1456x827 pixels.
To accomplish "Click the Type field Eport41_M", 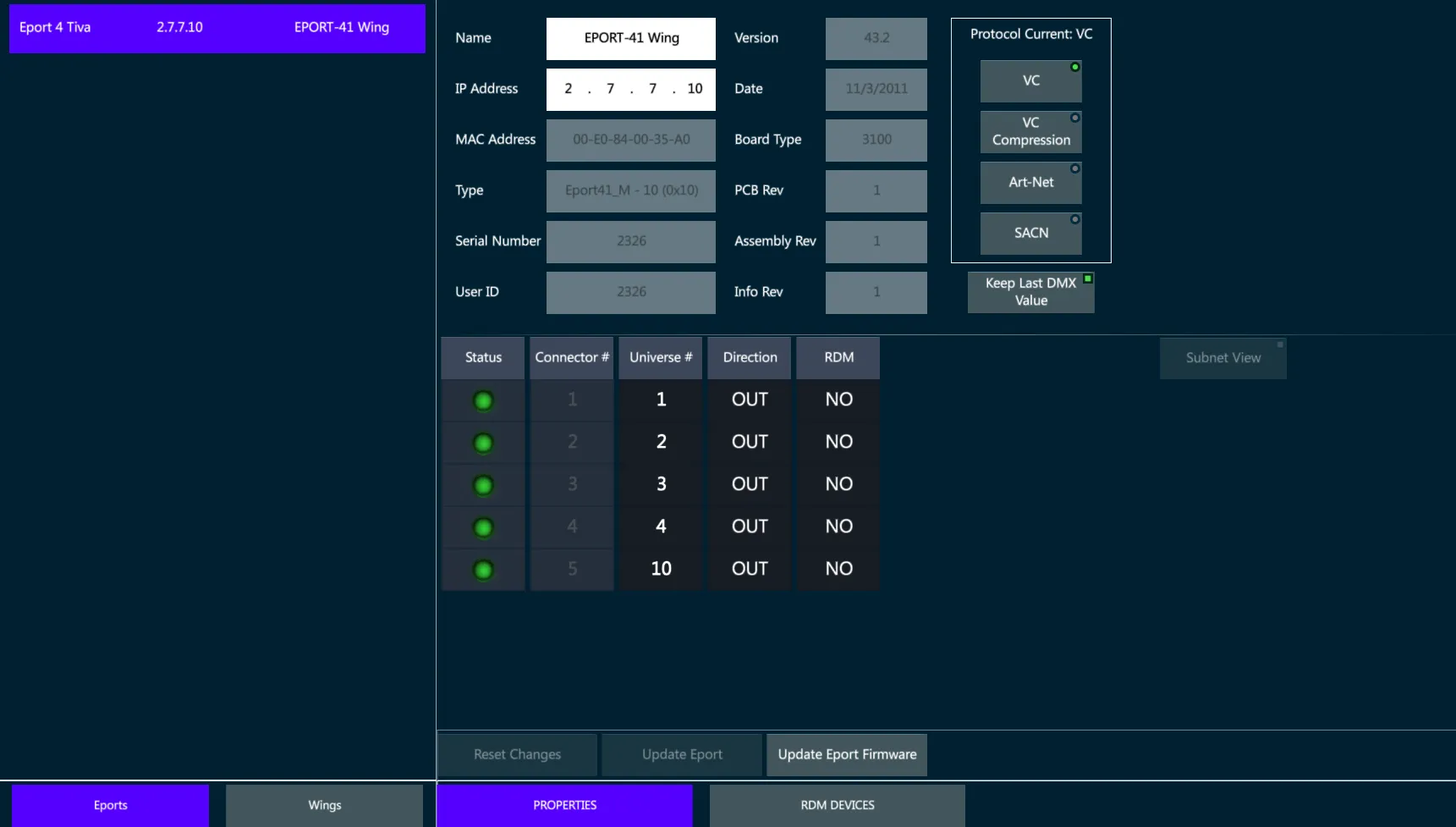I will tap(631, 191).
